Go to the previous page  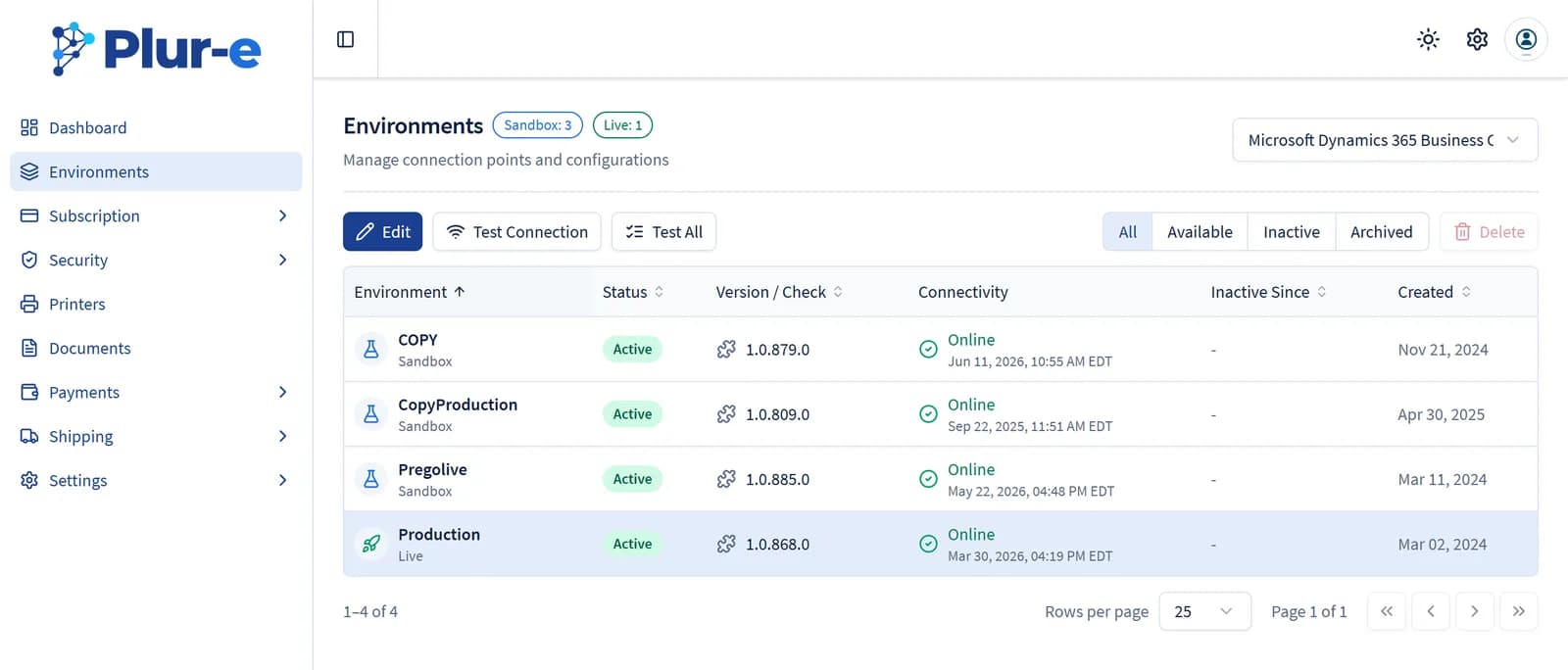click(x=1430, y=611)
